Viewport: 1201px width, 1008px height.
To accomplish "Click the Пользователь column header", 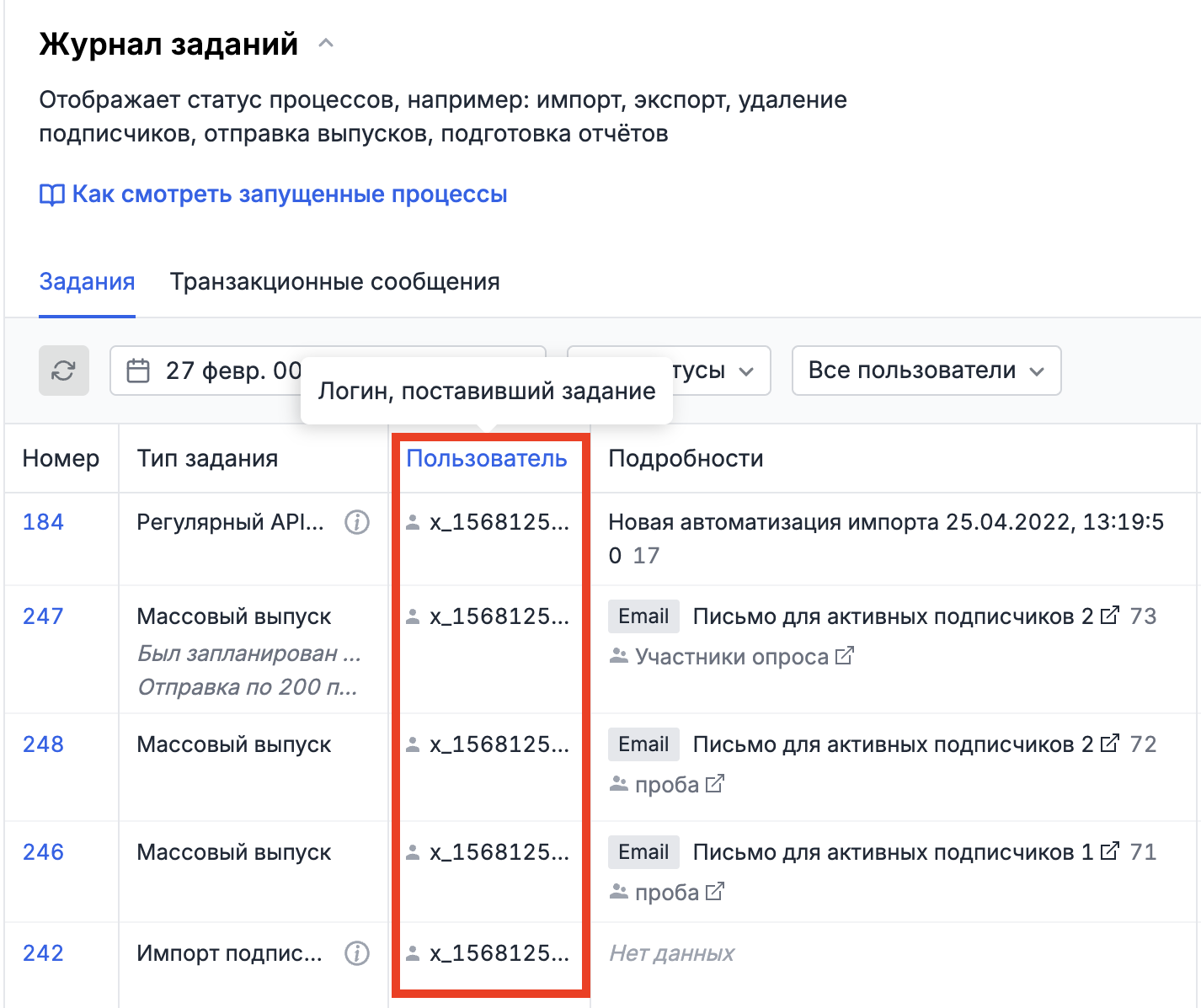I will click(x=486, y=459).
